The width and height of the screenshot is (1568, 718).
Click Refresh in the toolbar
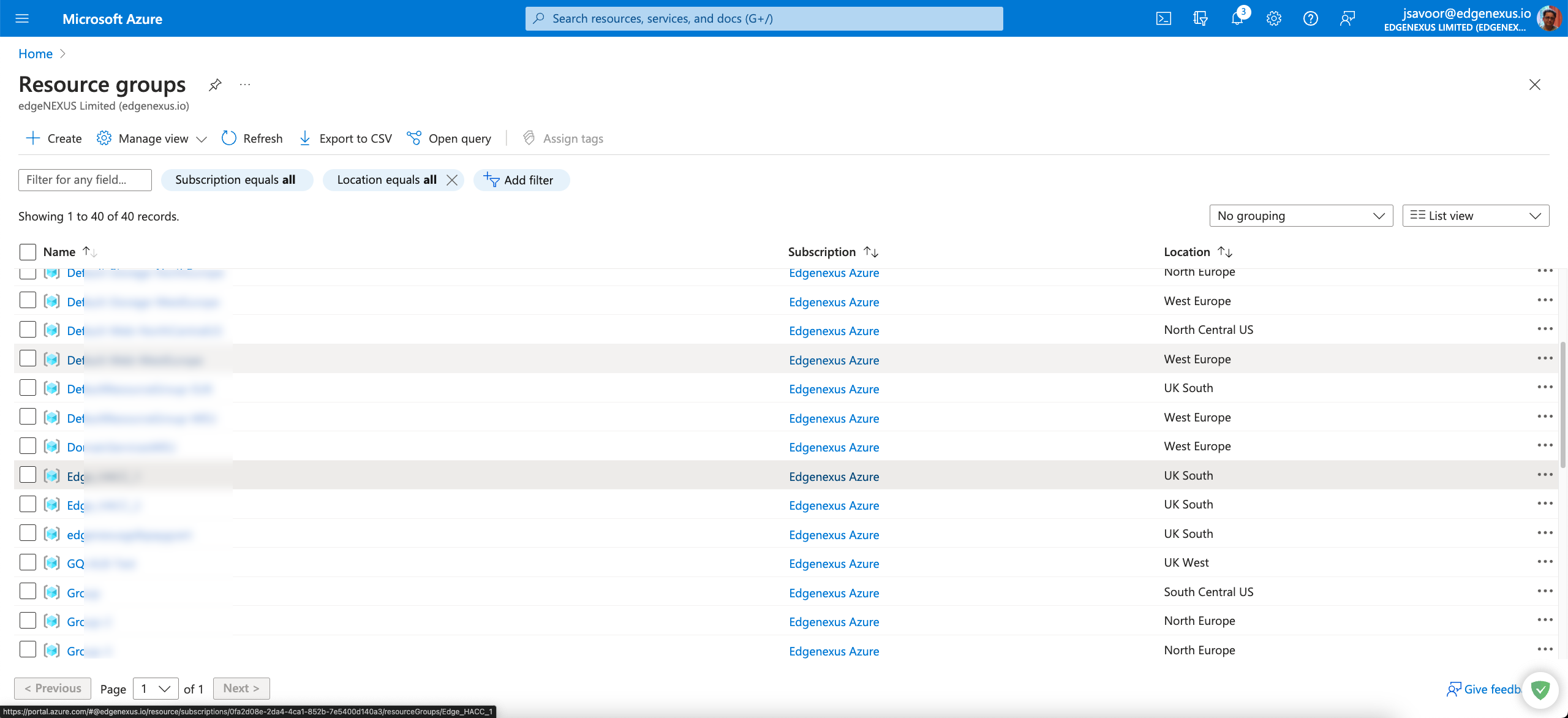(x=252, y=138)
